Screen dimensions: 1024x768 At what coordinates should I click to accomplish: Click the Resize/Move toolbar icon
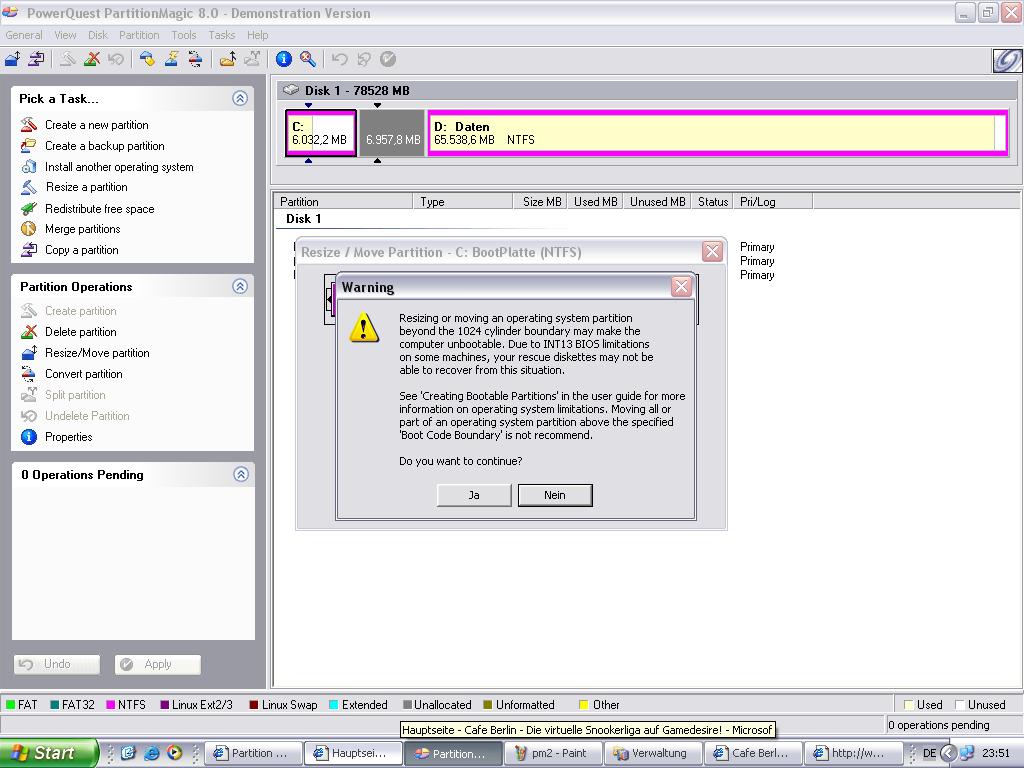[12, 59]
